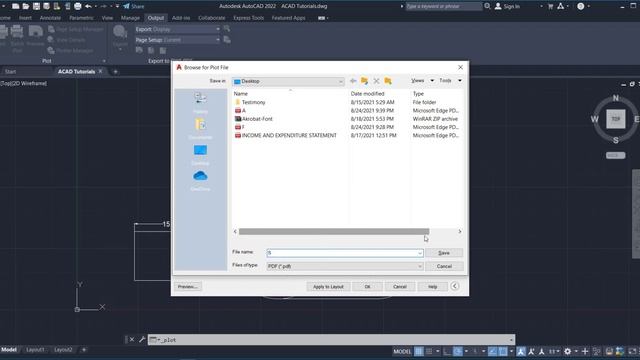The width and height of the screenshot is (640, 360).
Task: Open Desktop in the places sidebar
Action: click(x=200, y=155)
